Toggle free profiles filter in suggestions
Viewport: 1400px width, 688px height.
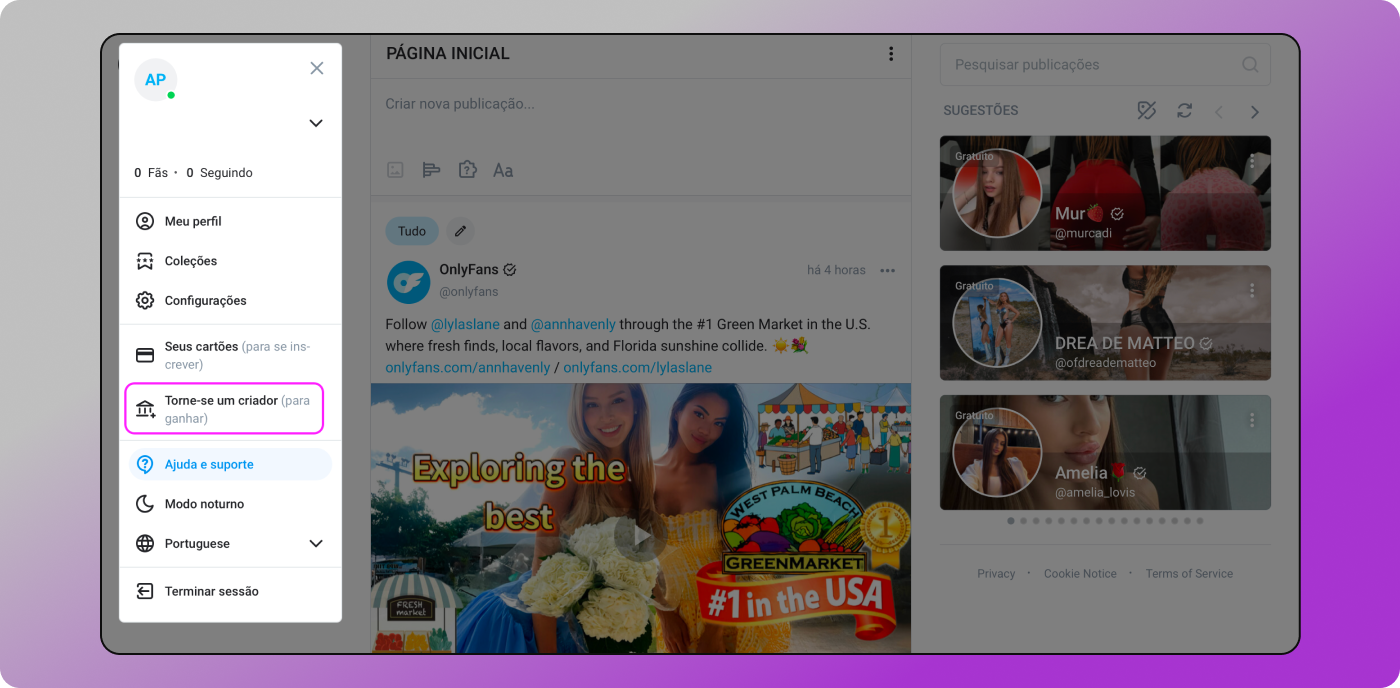[1146, 111]
